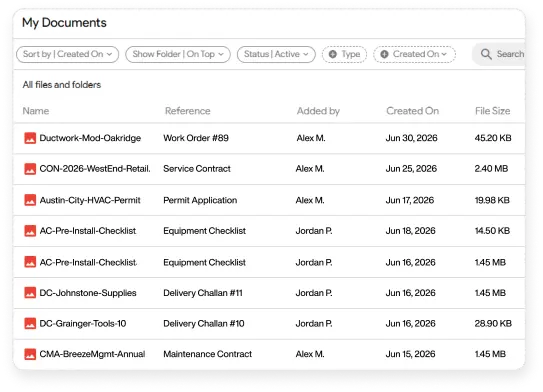Click the plus icon in Type filter

click(x=332, y=54)
